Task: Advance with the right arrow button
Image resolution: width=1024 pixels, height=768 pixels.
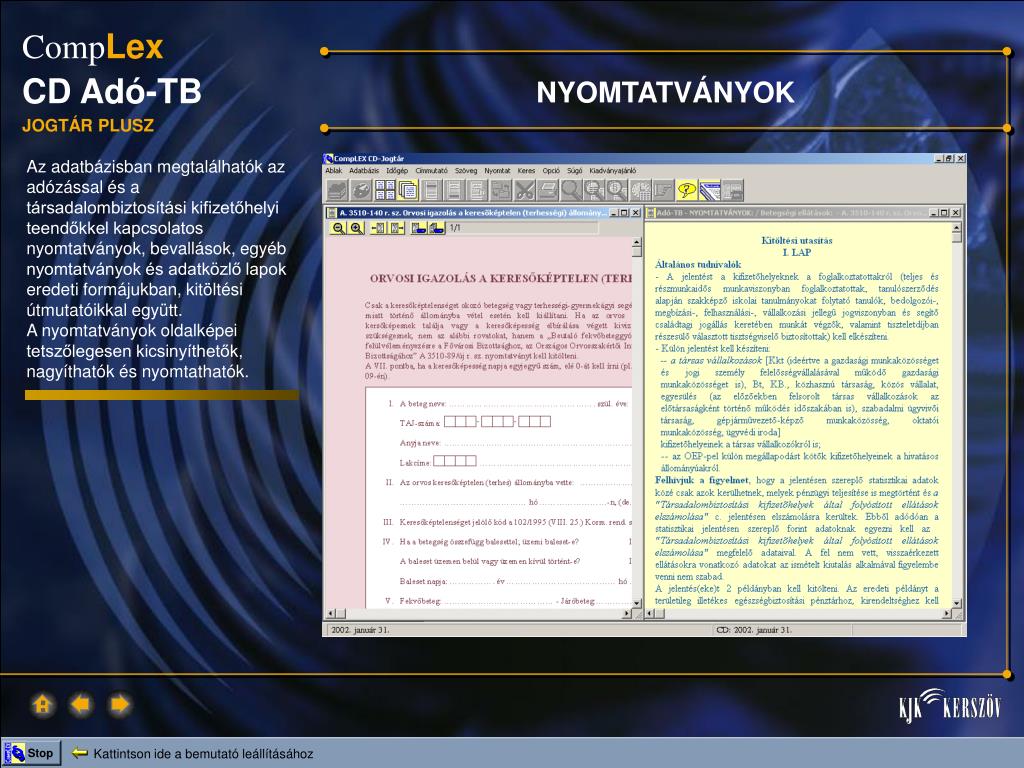Action: [x=120, y=705]
